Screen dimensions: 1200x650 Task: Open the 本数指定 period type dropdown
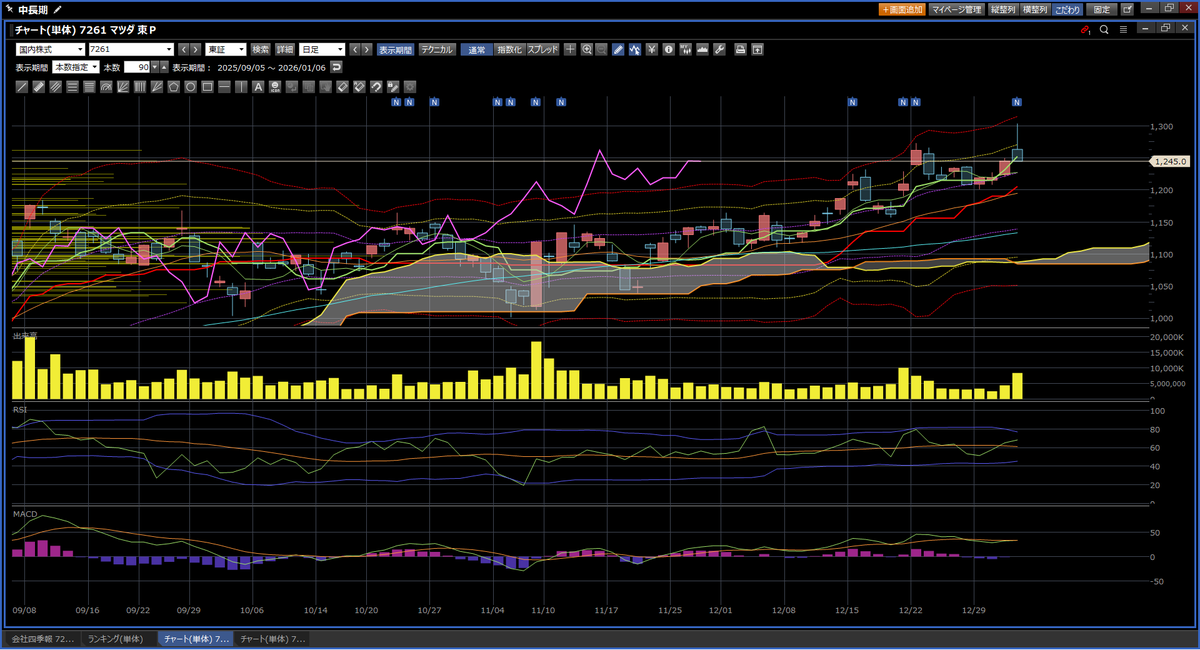pos(75,67)
